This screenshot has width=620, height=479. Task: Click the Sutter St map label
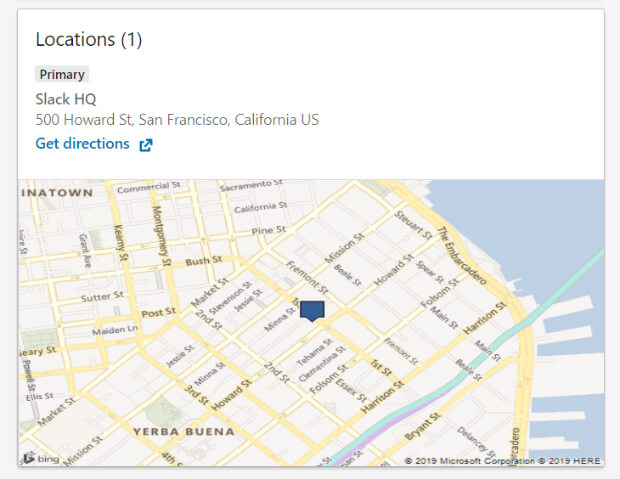coord(102,296)
